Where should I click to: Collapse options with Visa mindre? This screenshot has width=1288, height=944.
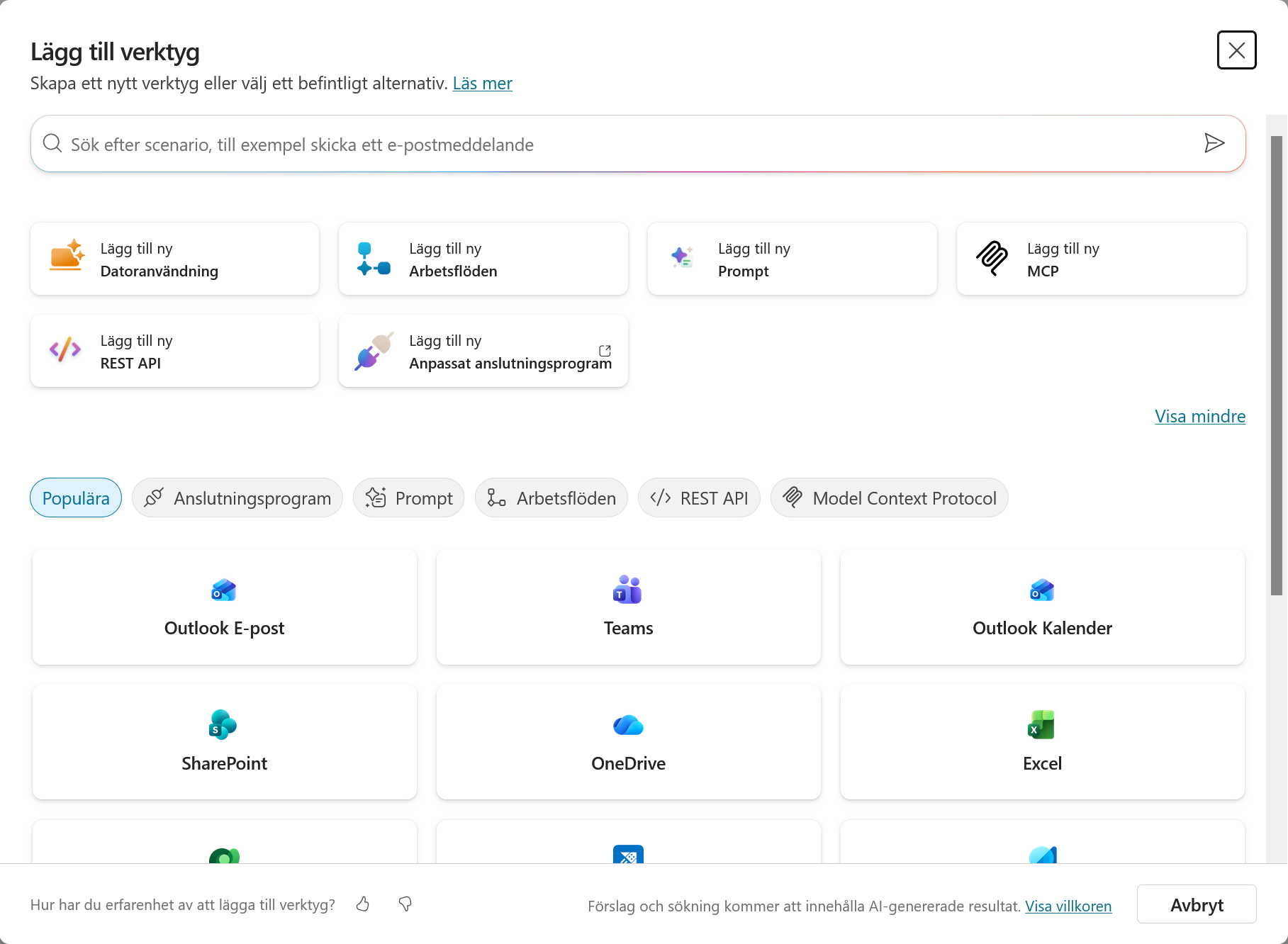pos(1200,416)
